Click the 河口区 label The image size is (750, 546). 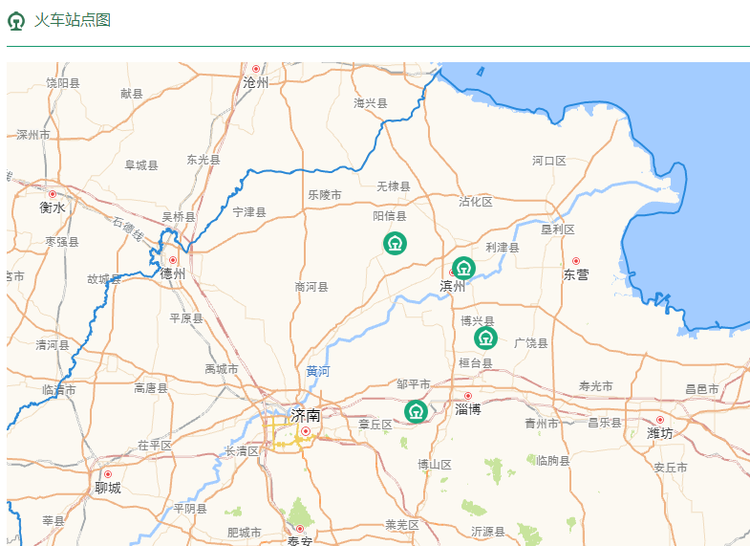point(549,161)
